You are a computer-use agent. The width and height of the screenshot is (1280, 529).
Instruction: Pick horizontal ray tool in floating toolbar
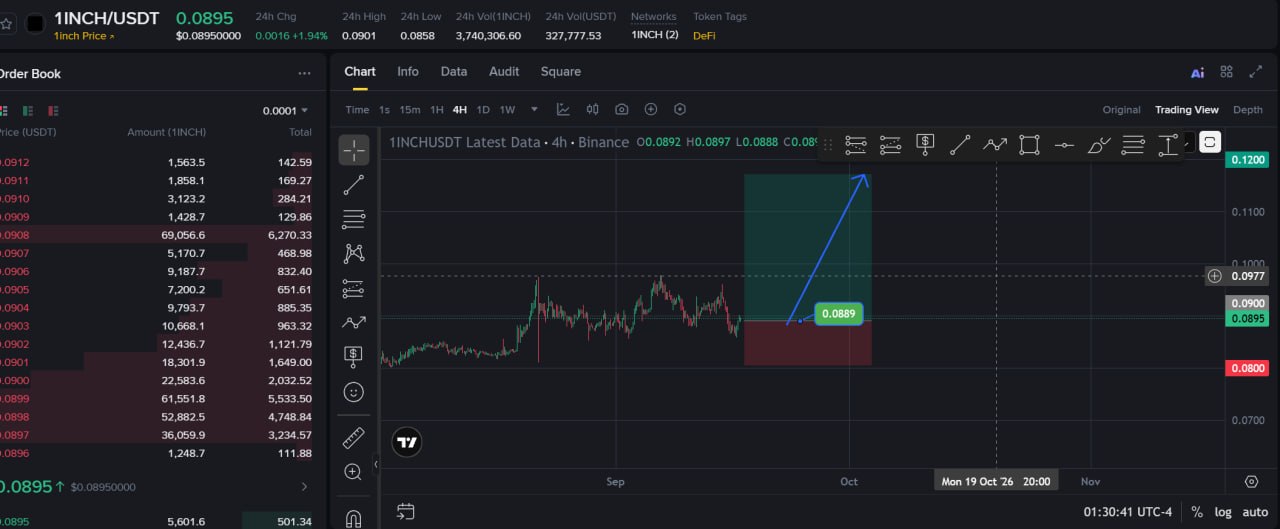click(1064, 145)
